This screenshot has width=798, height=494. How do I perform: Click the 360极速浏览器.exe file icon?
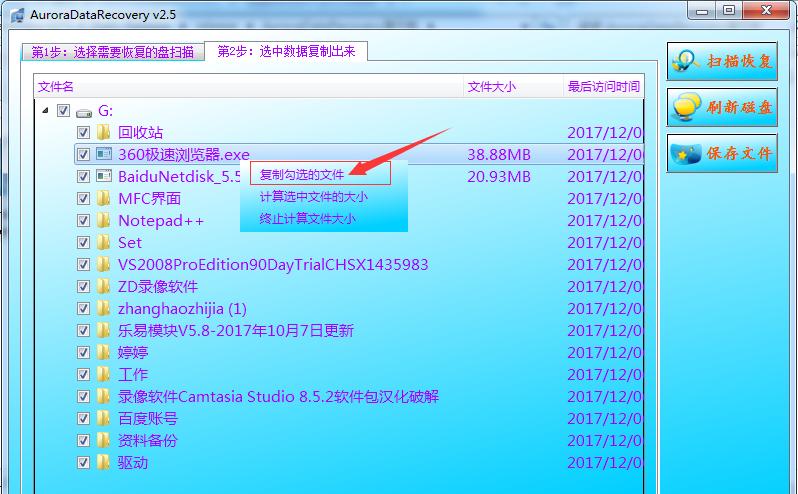[x=104, y=154]
